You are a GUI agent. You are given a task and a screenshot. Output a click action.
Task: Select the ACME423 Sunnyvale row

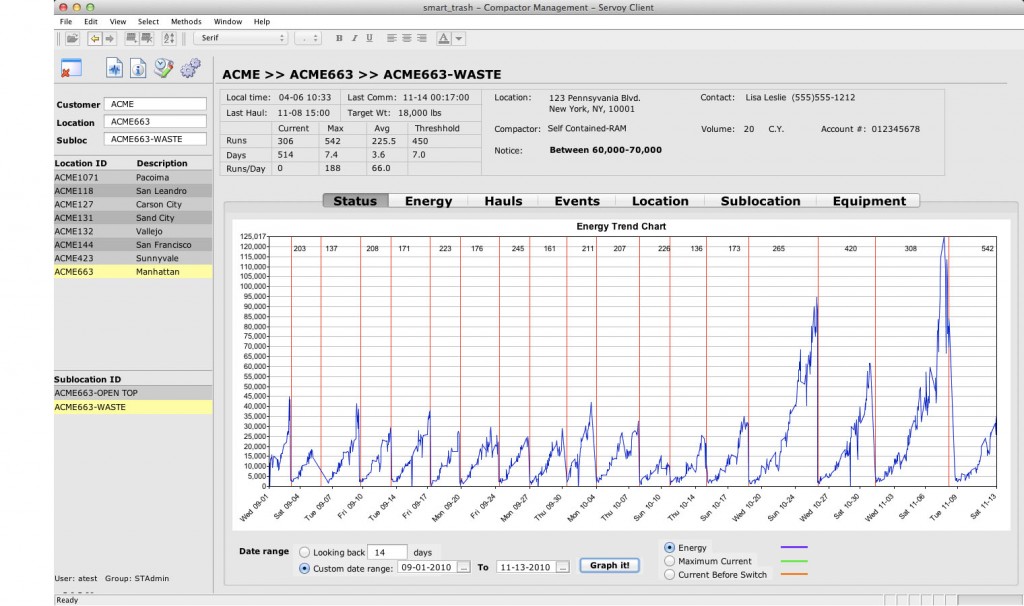(133, 258)
